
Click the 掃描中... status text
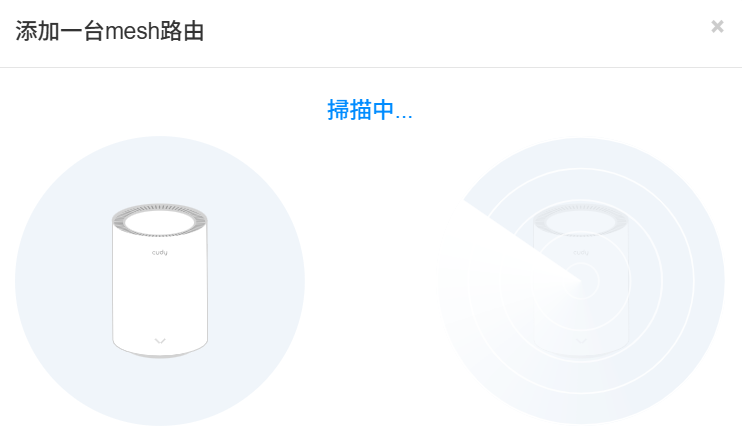(370, 110)
